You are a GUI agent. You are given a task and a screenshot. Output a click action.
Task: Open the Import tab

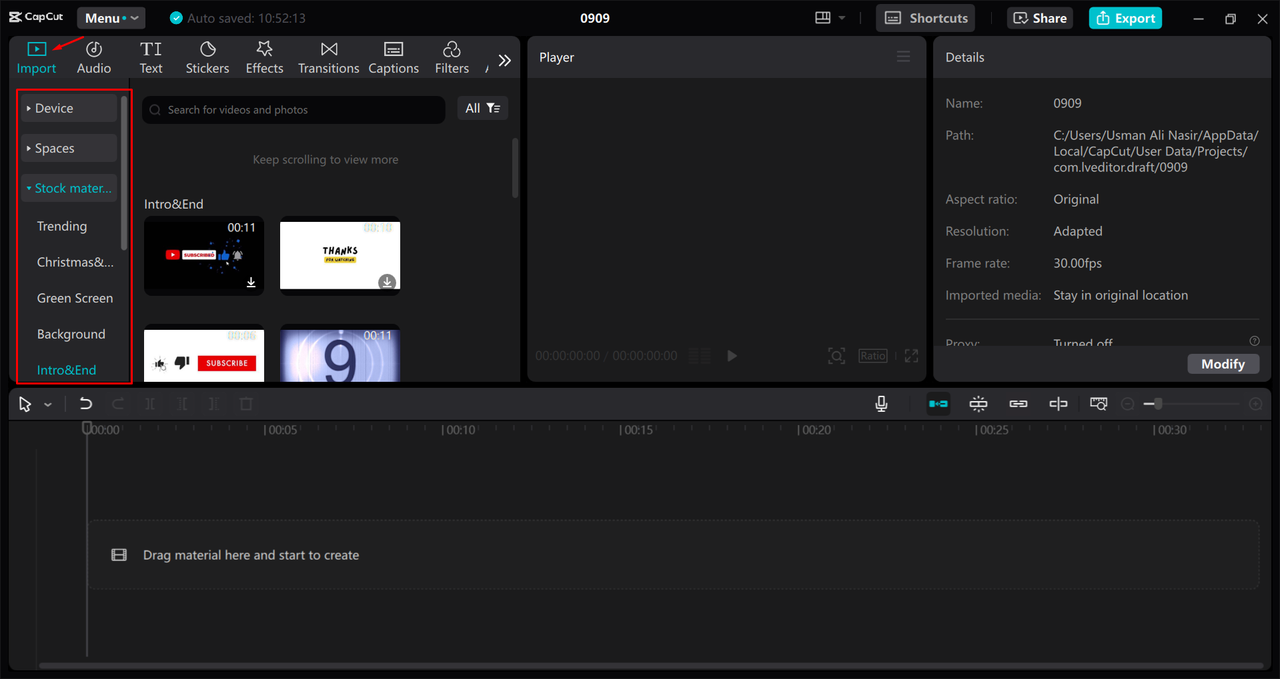(36, 58)
